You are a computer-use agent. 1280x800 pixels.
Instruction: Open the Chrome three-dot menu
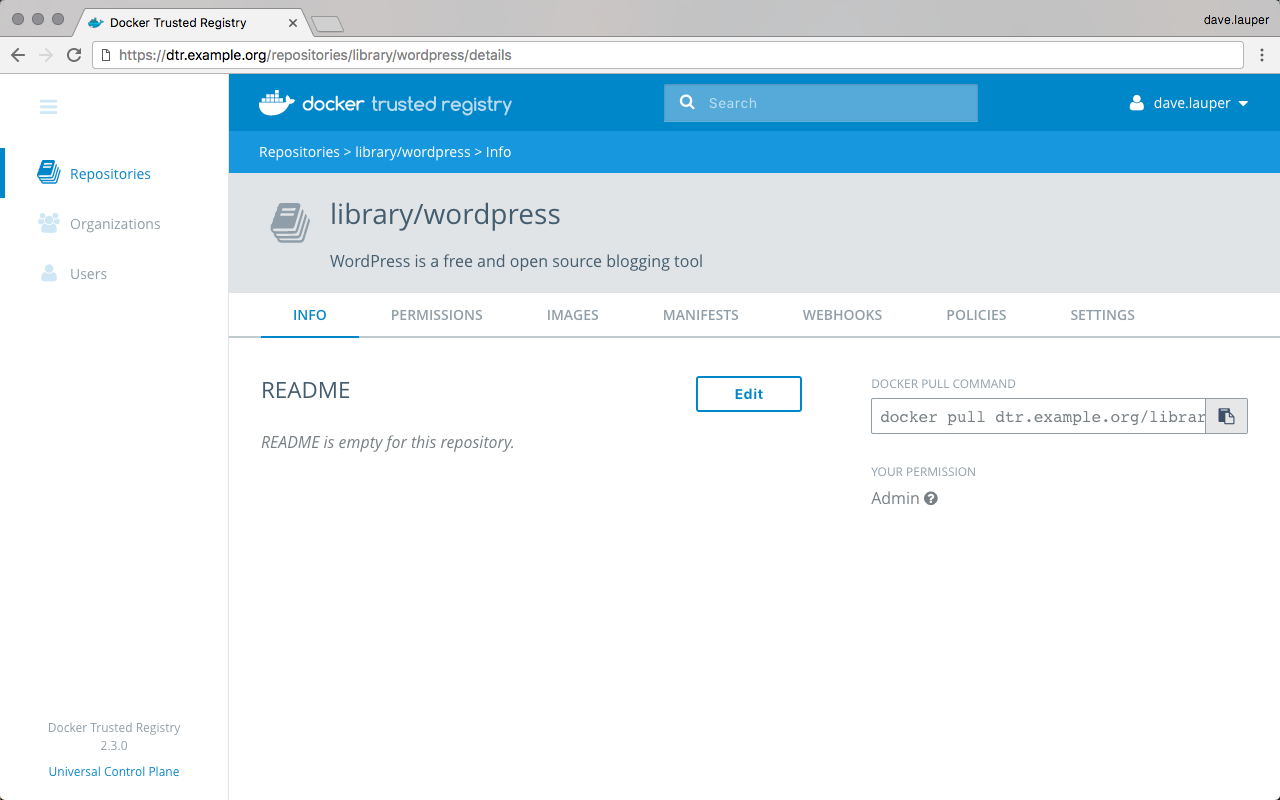(x=1262, y=55)
